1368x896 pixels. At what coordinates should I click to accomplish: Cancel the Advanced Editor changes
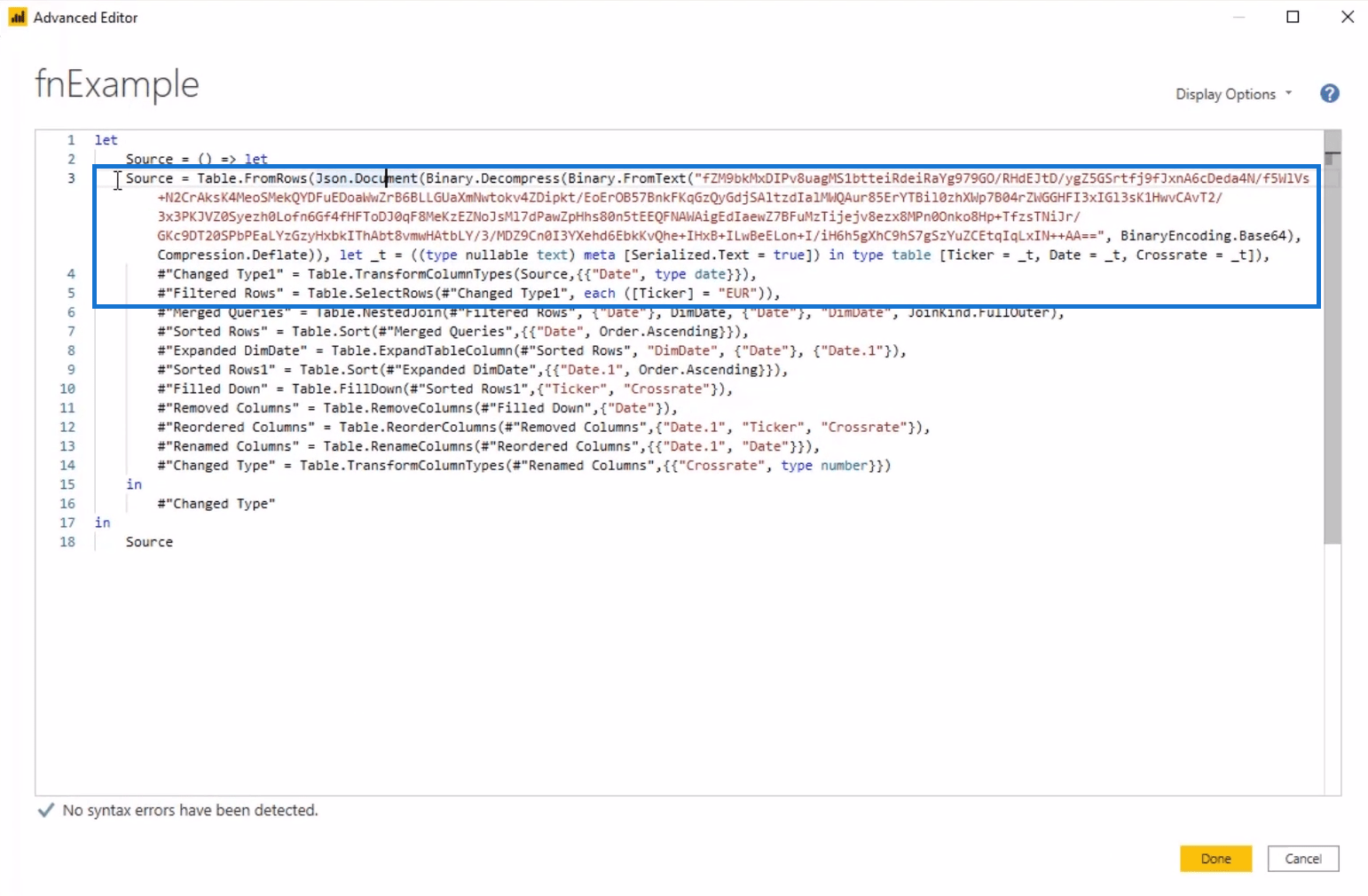tap(1302, 859)
